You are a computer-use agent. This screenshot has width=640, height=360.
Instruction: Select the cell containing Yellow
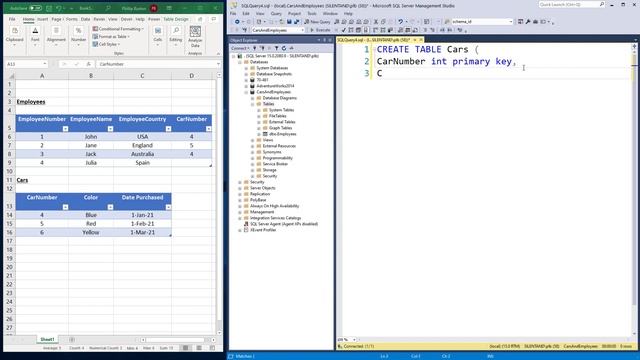[x=91, y=232]
